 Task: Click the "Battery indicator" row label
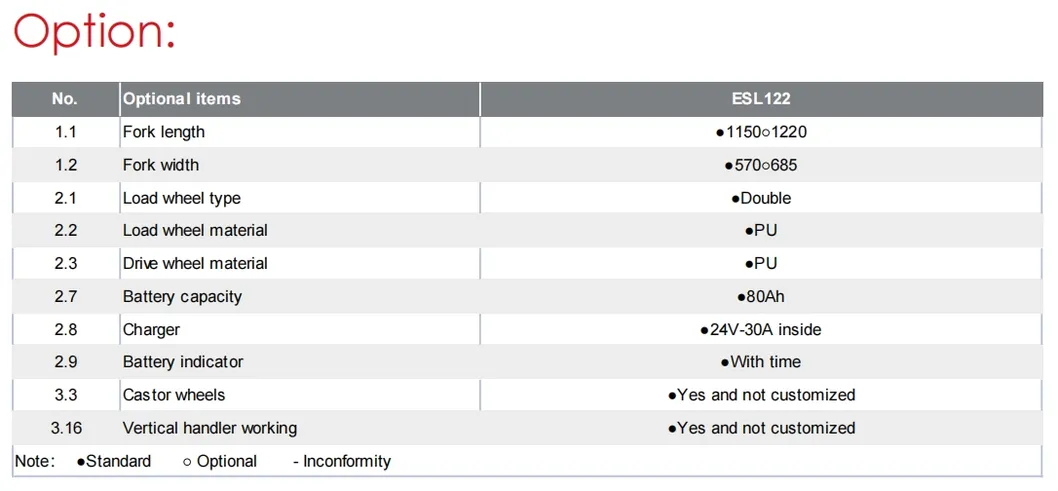182,362
